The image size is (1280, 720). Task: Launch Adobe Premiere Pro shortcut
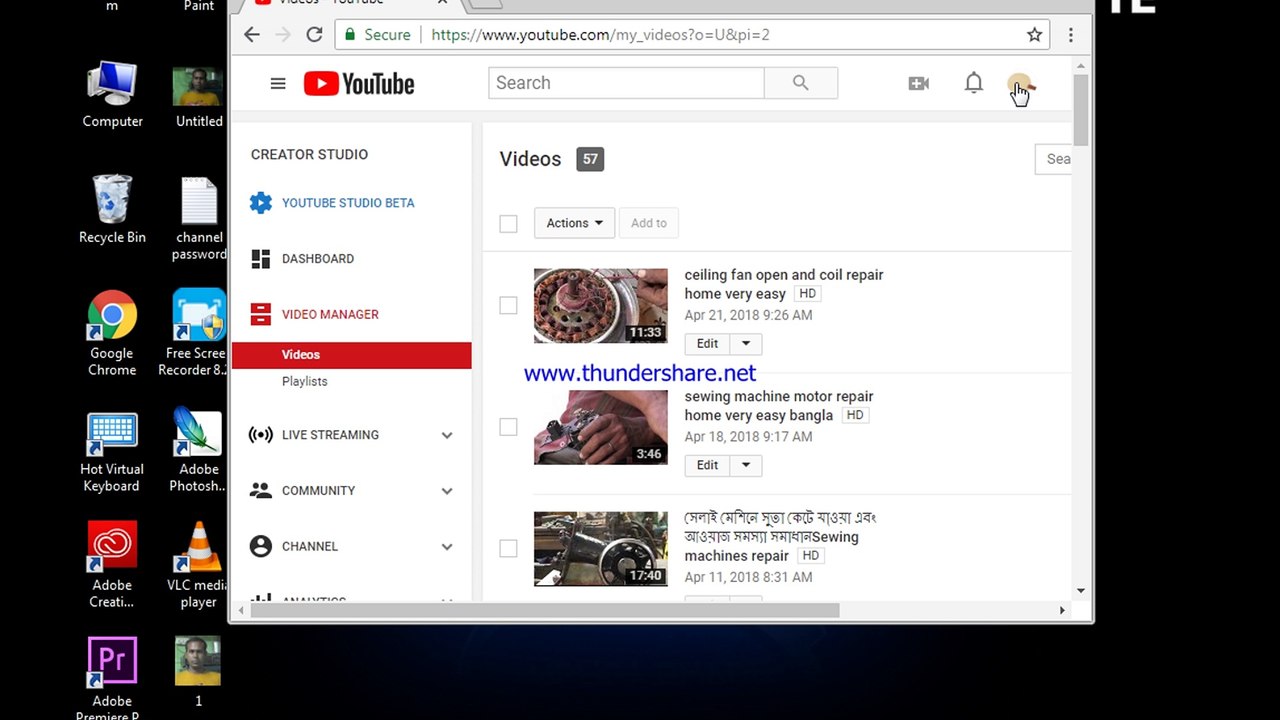point(112,677)
